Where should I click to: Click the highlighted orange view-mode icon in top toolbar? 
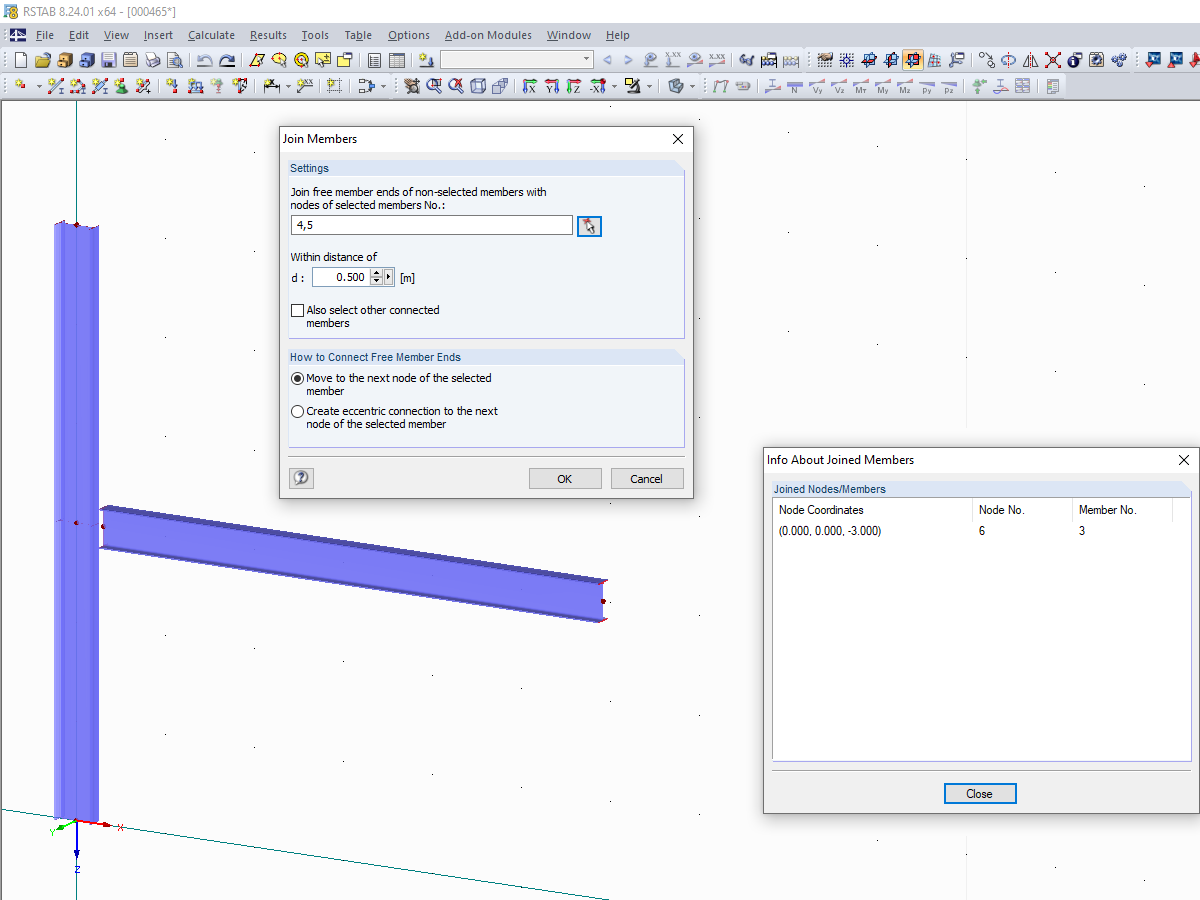coord(913,60)
